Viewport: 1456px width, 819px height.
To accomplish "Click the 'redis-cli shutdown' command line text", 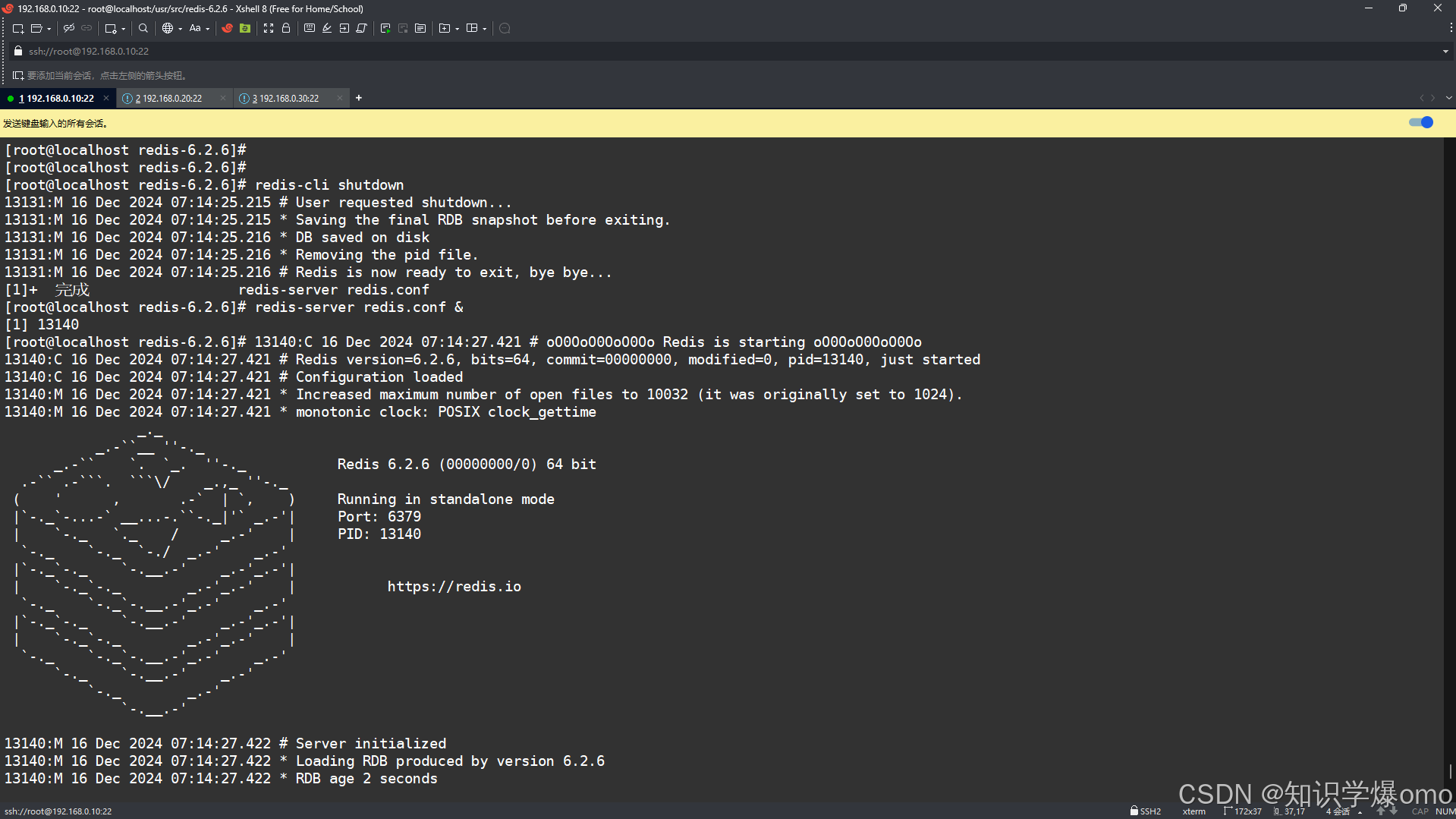I will coord(329,184).
